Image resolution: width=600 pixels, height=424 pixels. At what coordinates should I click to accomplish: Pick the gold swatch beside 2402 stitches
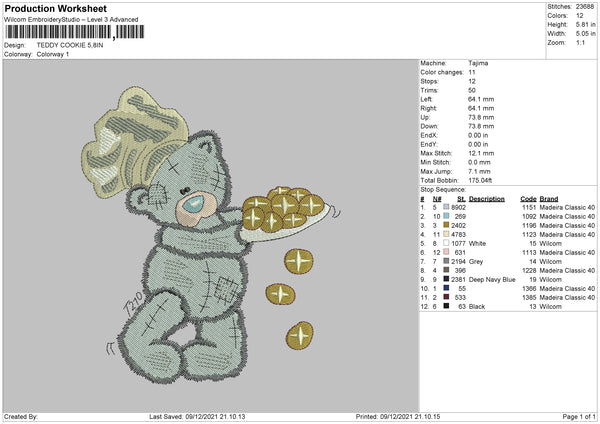[446, 225]
